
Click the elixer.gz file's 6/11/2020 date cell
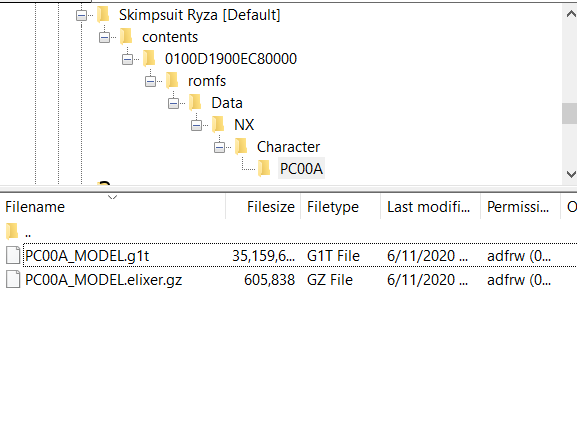(428, 280)
